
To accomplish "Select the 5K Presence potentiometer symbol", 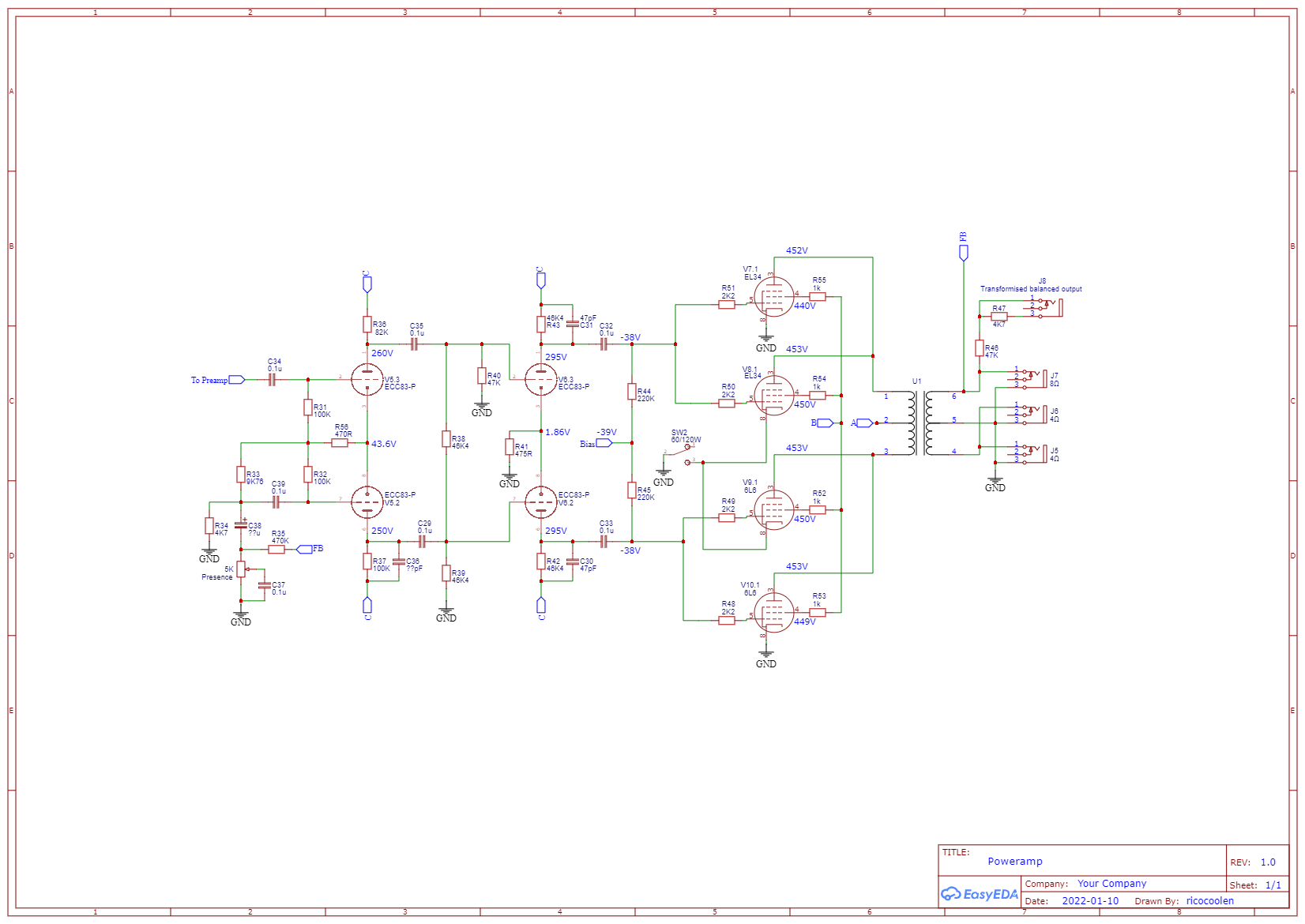I will pos(242,569).
